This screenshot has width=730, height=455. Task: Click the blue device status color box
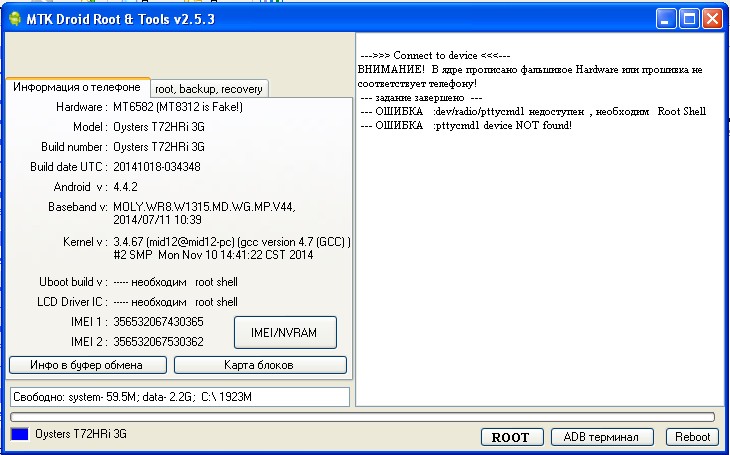tap(20, 434)
